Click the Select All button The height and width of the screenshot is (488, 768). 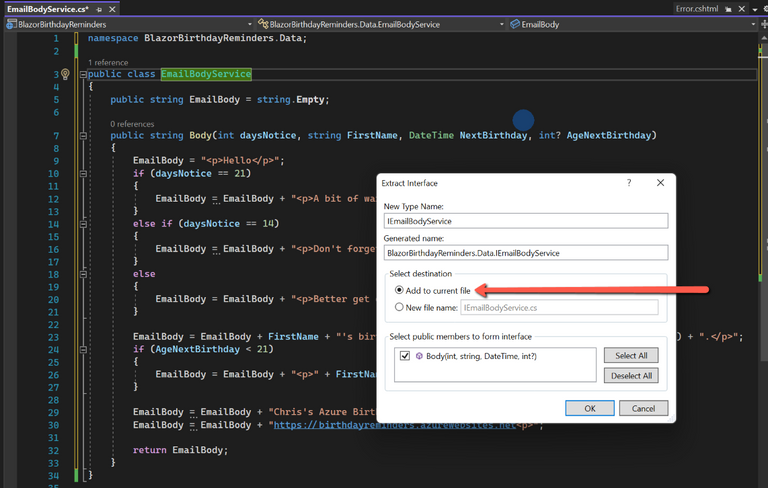[631, 356]
